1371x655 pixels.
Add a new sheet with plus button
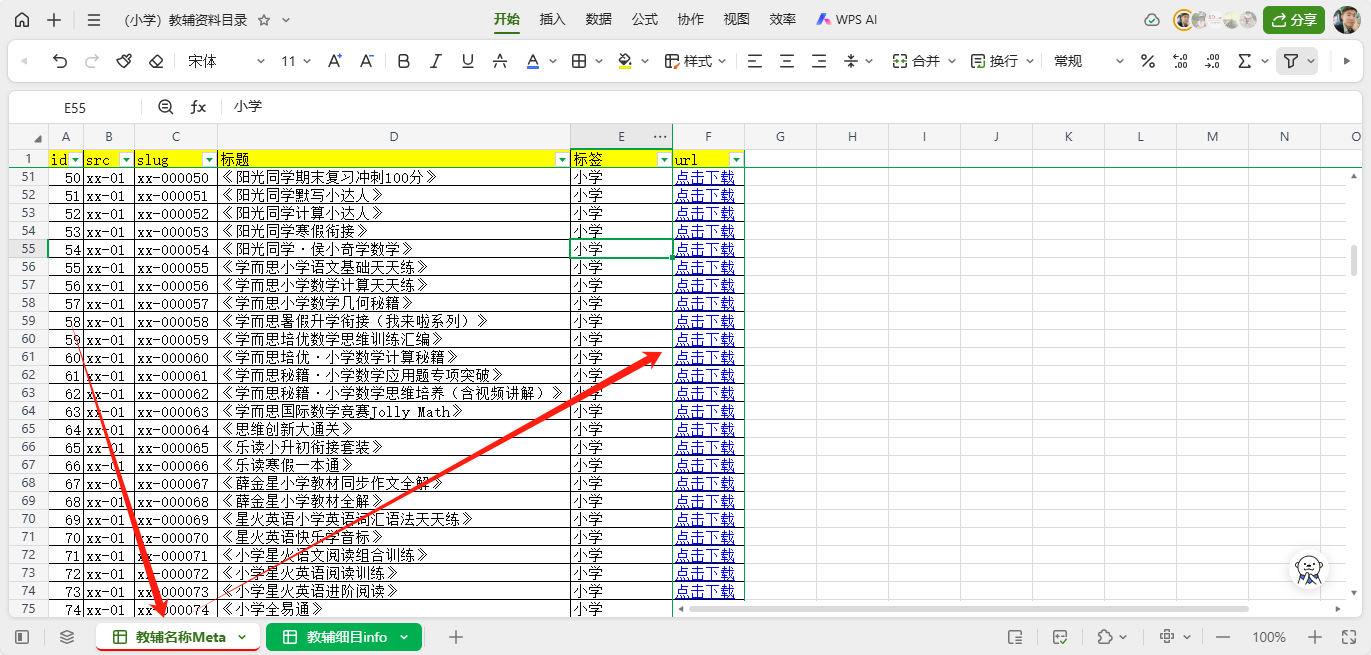456,637
